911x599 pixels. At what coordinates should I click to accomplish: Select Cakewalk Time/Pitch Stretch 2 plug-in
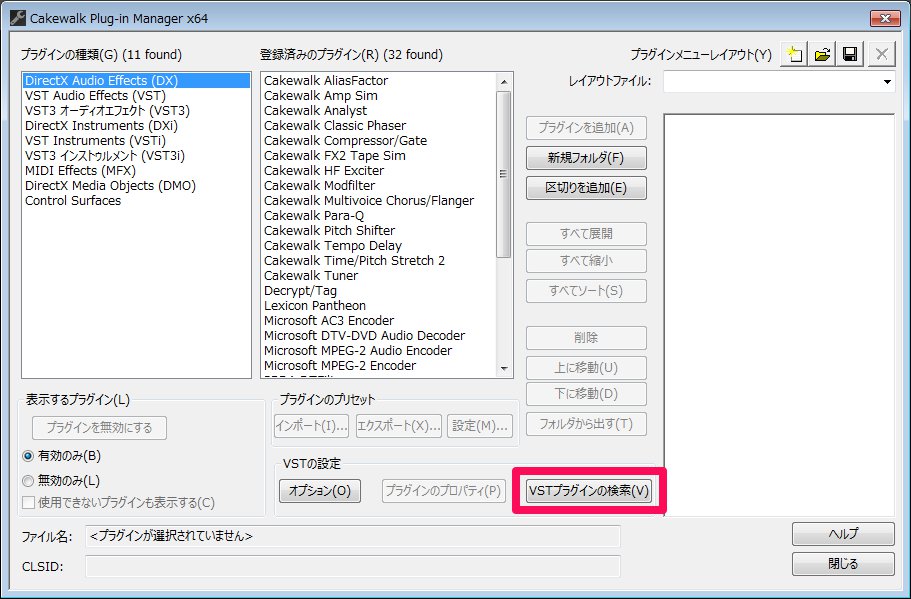379,261
